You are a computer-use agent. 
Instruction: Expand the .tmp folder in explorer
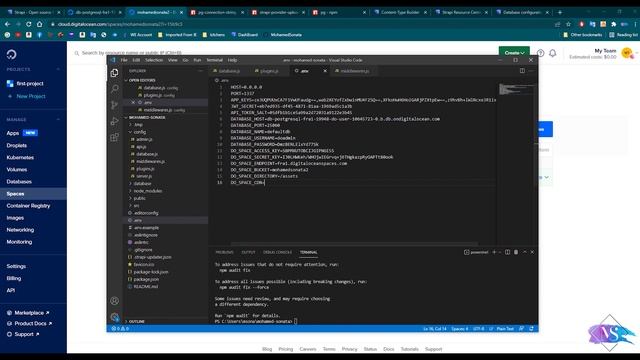pyautogui.click(x=139, y=124)
